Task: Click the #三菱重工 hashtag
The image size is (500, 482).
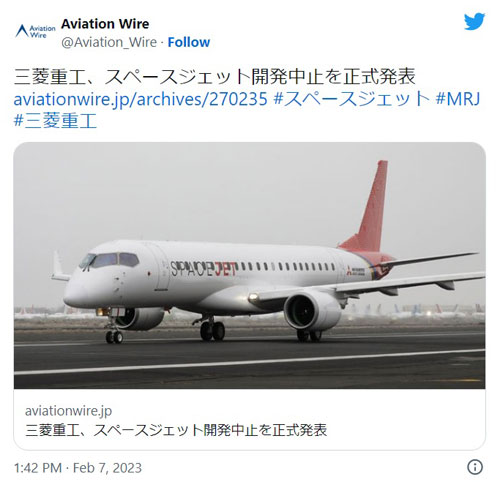Action: 55,120
